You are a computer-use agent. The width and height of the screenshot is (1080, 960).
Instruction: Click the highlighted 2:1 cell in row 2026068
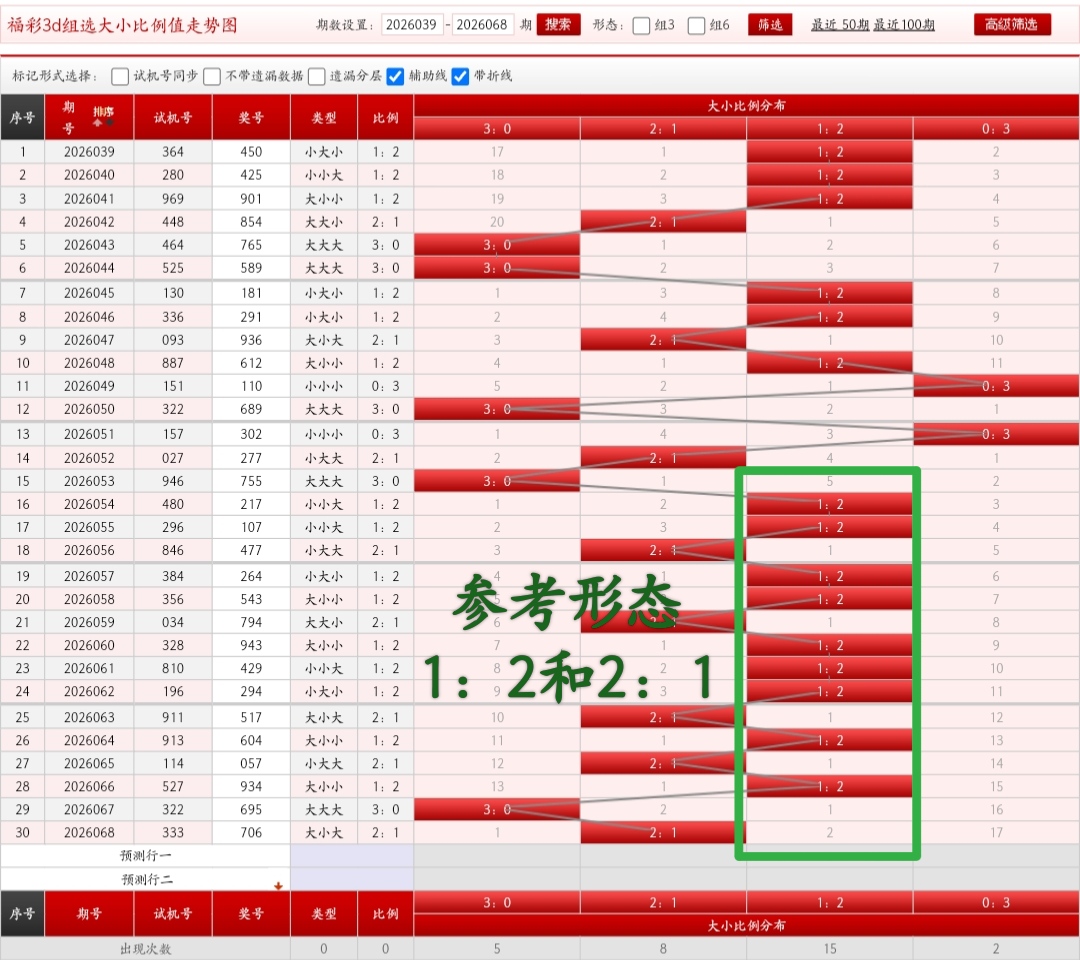663,832
